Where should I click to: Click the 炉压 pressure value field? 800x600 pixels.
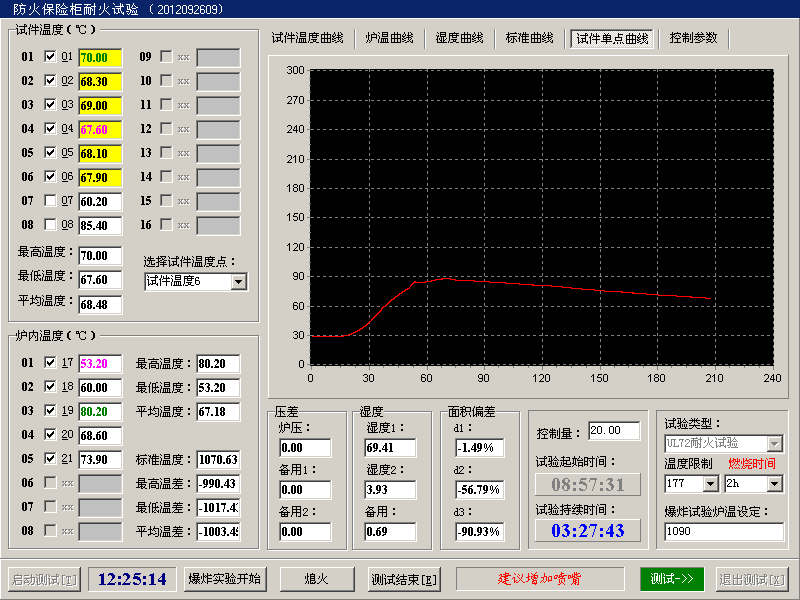(304, 447)
